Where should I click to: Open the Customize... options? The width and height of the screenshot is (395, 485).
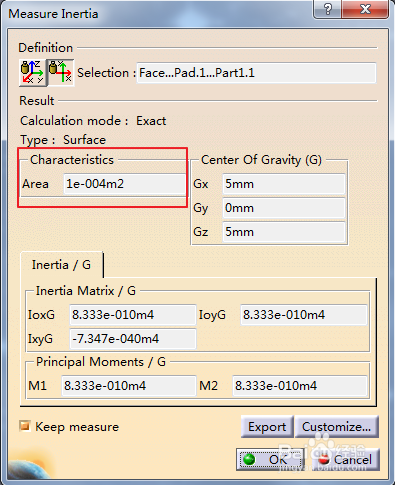[x=337, y=427]
